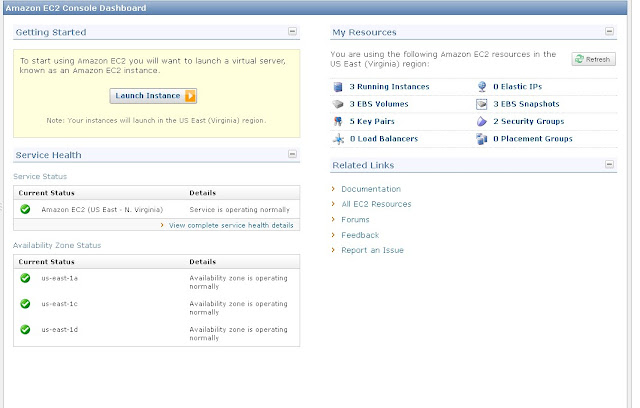The height and width of the screenshot is (408, 640).
Task: Open the Forums link
Action: (x=355, y=220)
